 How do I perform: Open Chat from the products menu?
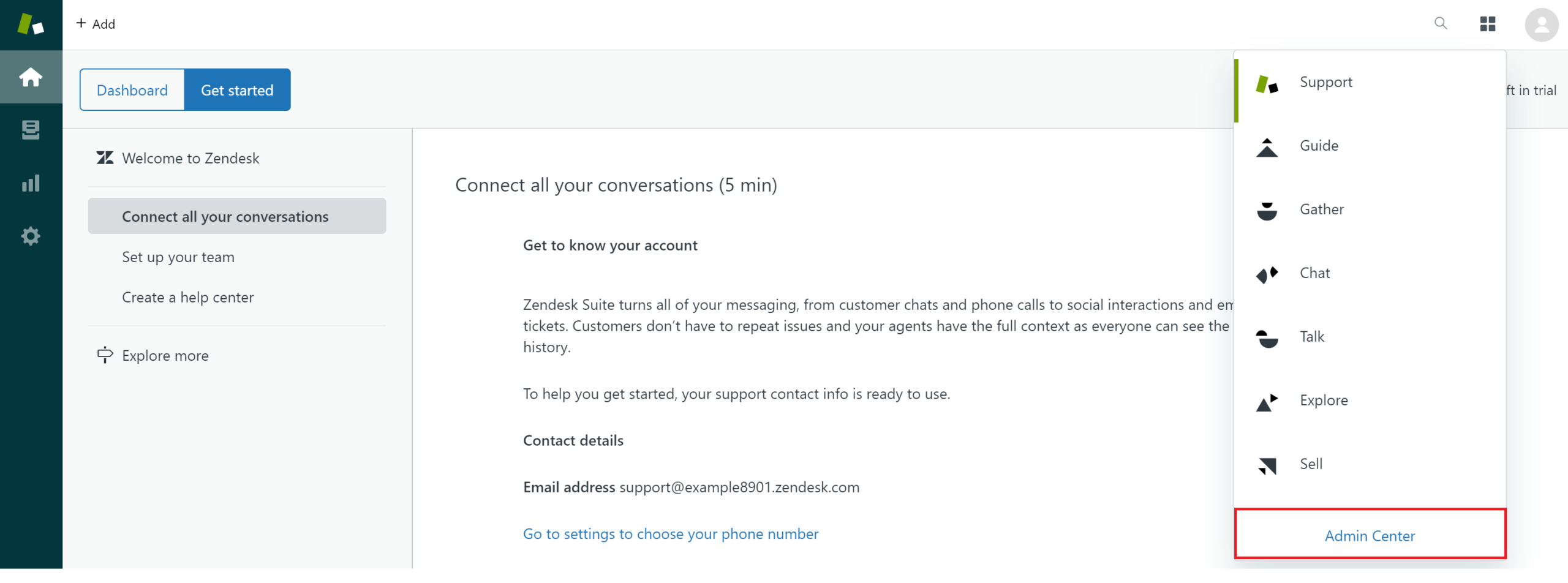click(x=1314, y=273)
